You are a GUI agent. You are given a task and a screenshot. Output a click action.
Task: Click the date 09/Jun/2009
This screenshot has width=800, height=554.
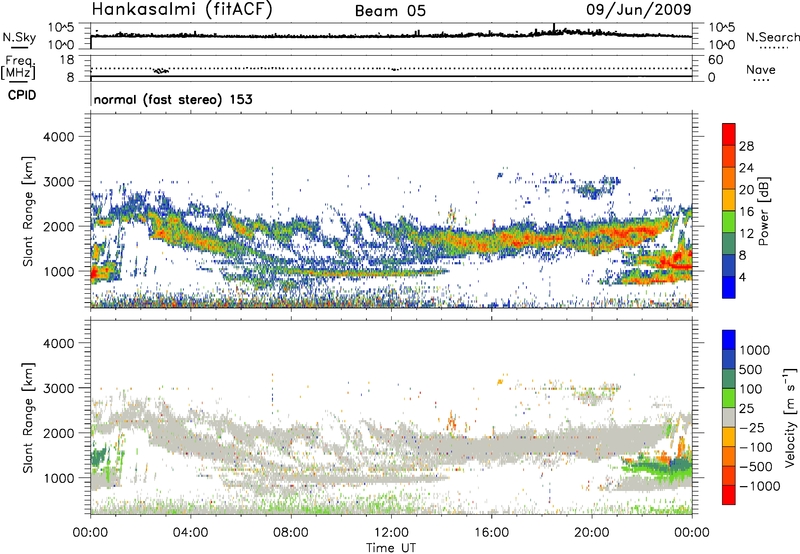pos(639,10)
